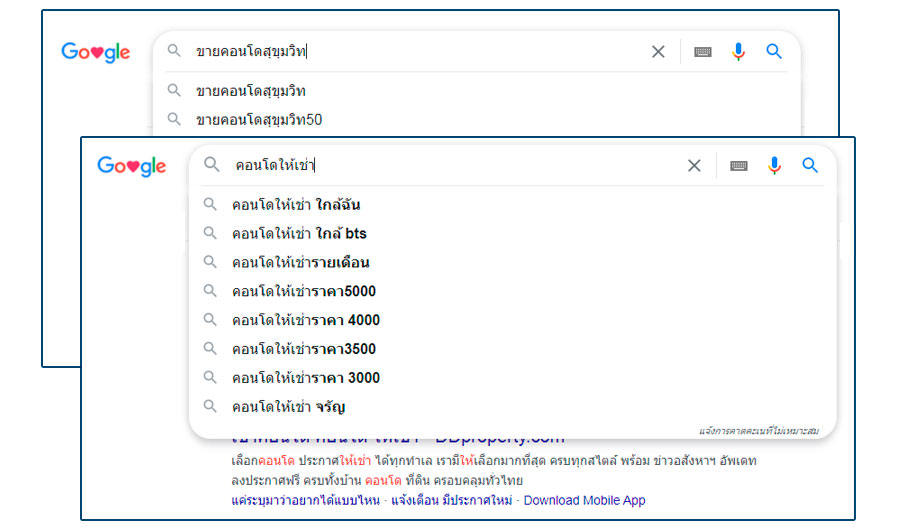Click the blue search magnifier in front search bar
This screenshot has width=900, height=527.
click(x=810, y=166)
